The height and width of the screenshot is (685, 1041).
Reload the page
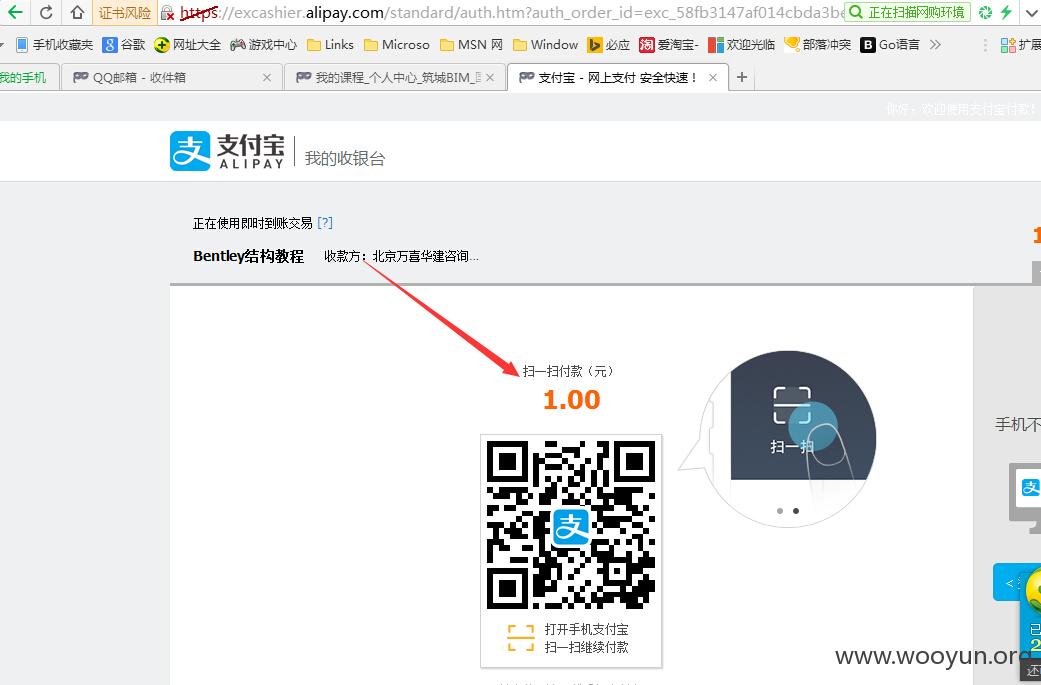pyautogui.click(x=46, y=12)
